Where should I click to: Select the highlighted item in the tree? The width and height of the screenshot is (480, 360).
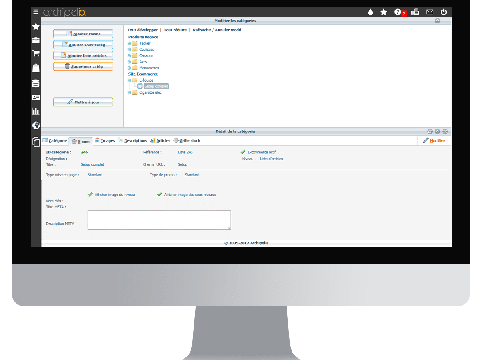pyautogui.click(x=156, y=86)
